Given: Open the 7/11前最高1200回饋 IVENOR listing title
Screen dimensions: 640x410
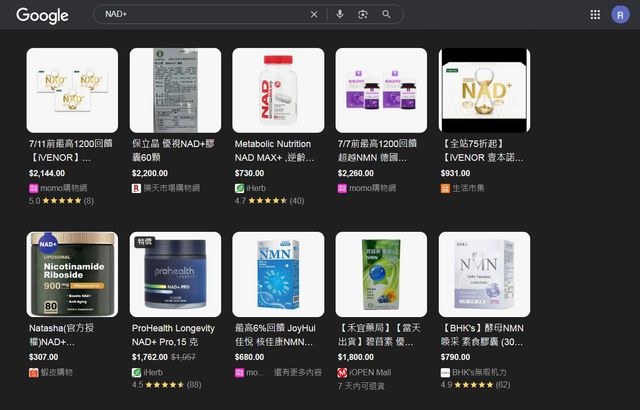Looking at the screenshot, I should pyautogui.click(x=71, y=151).
